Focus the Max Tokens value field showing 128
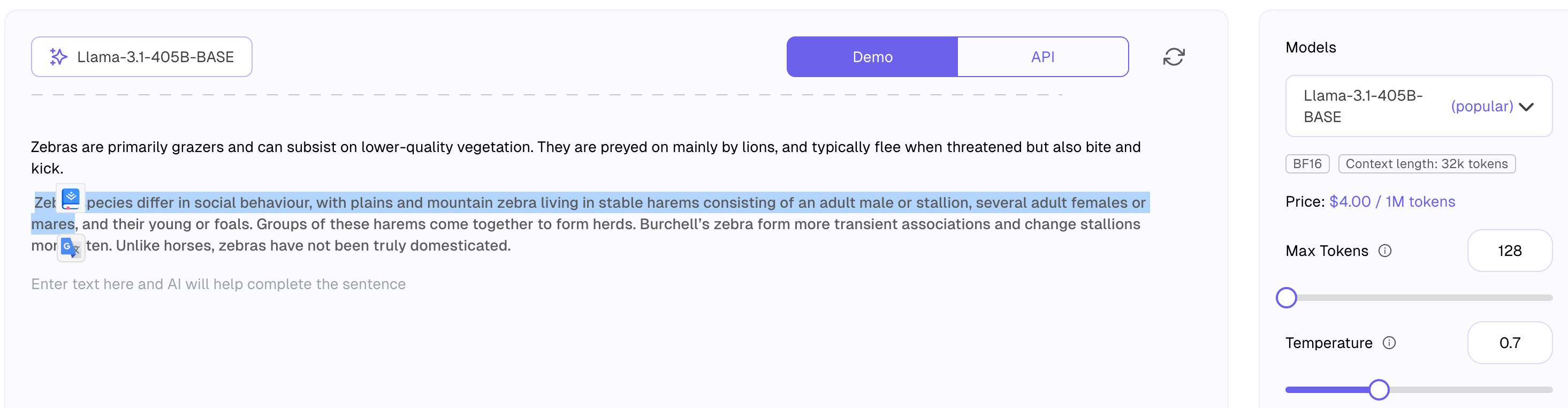This screenshot has width=1568, height=408. click(1510, 251)
